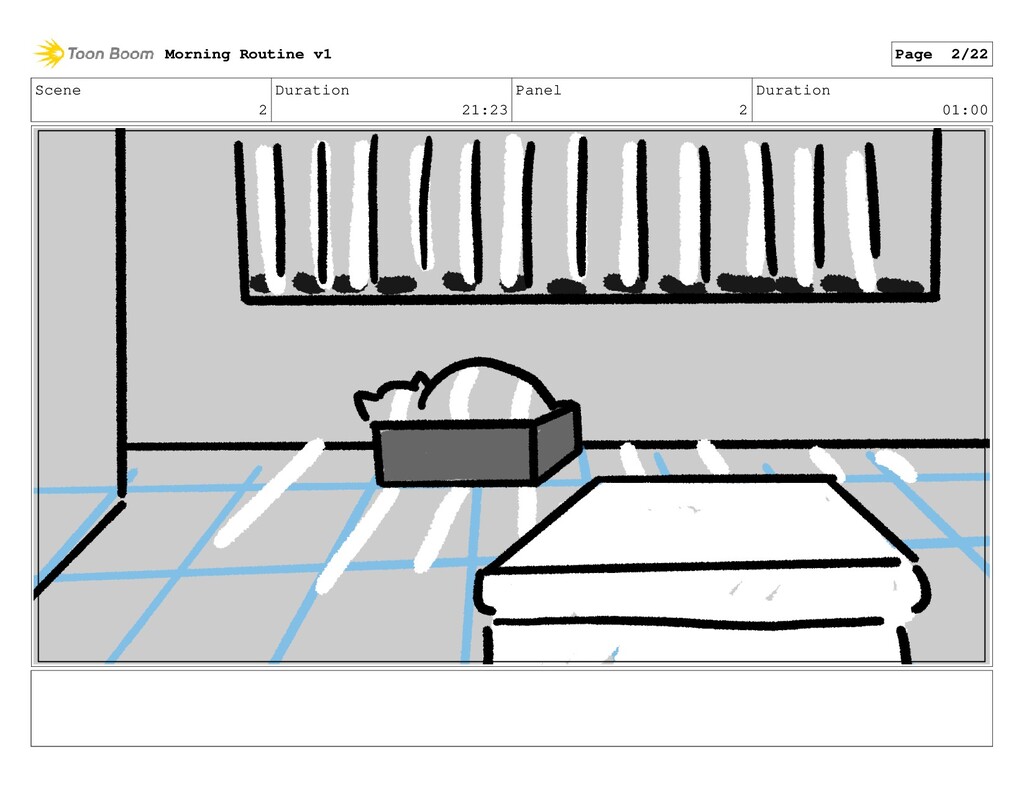The height and width of the screenshot is (793, 1024).
Task: Select the title Morning Routine v1
Action: click(248, 54)
